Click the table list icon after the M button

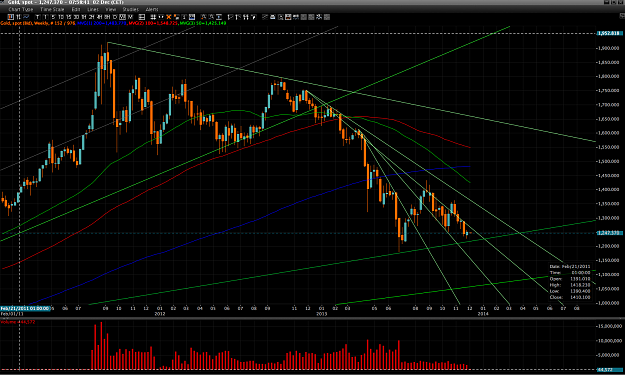click(x=142, y=17)
